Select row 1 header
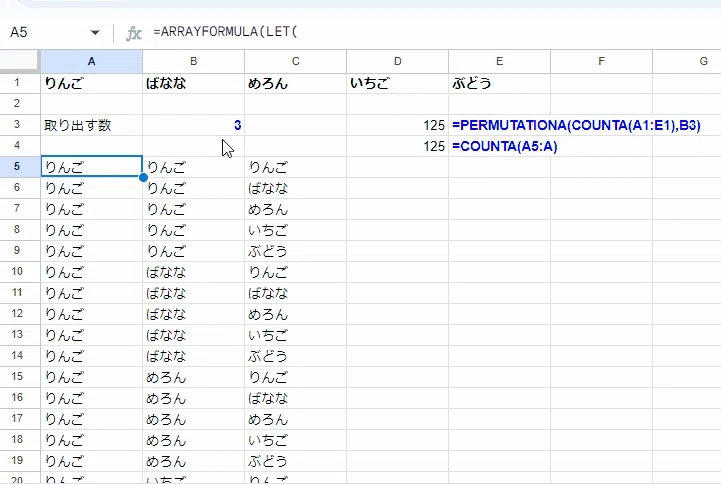 click(x=17, y=83)
